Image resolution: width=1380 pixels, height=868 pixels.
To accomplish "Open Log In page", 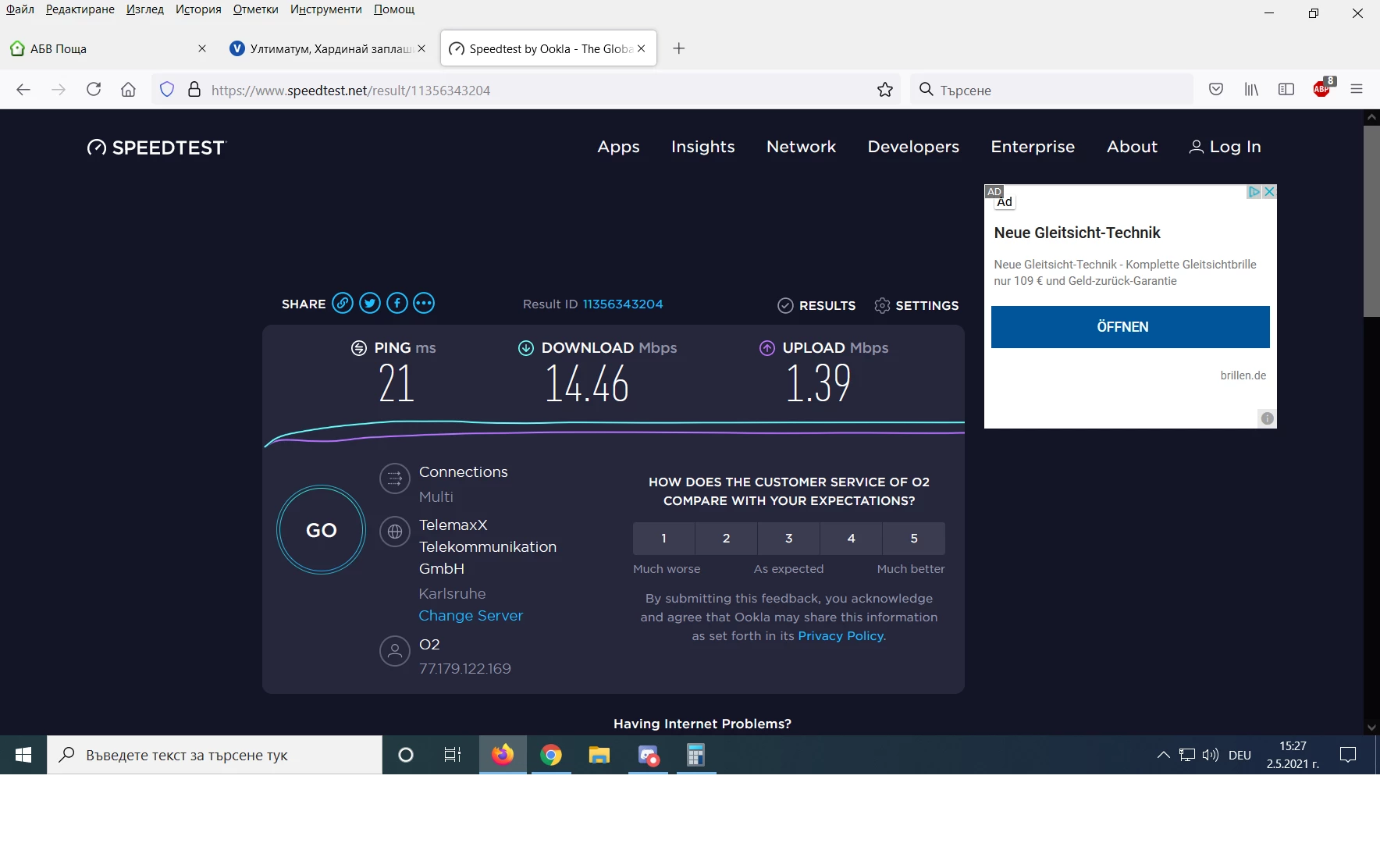I will click(1225, 147).
